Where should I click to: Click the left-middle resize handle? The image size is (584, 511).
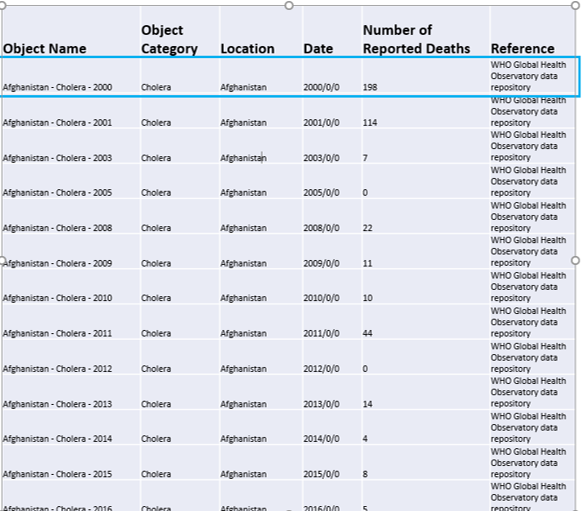click(x=2, y=260)
